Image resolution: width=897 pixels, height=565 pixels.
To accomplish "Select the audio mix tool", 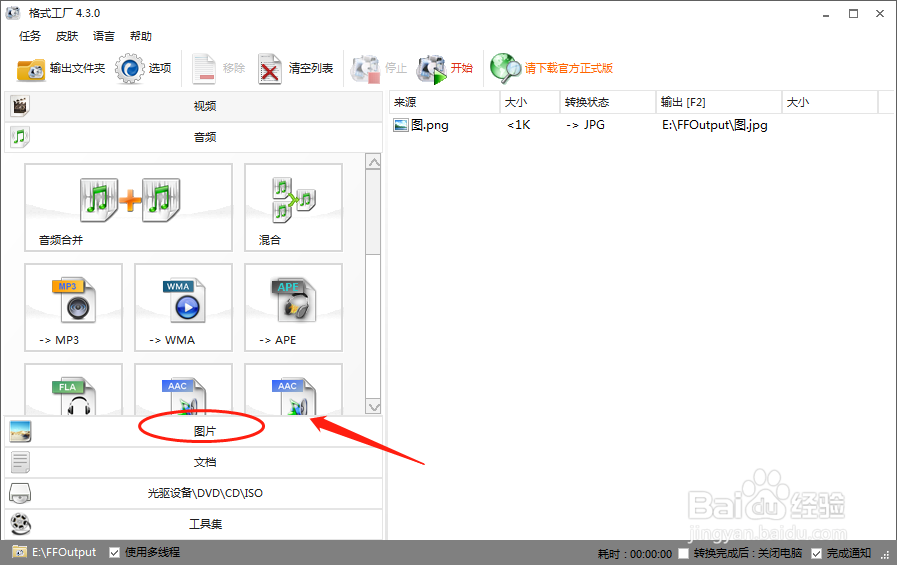I will 293,207.
